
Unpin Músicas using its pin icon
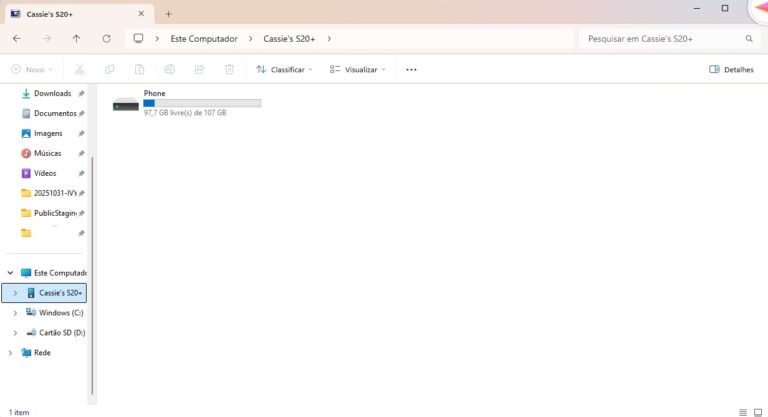click(81, 153)
